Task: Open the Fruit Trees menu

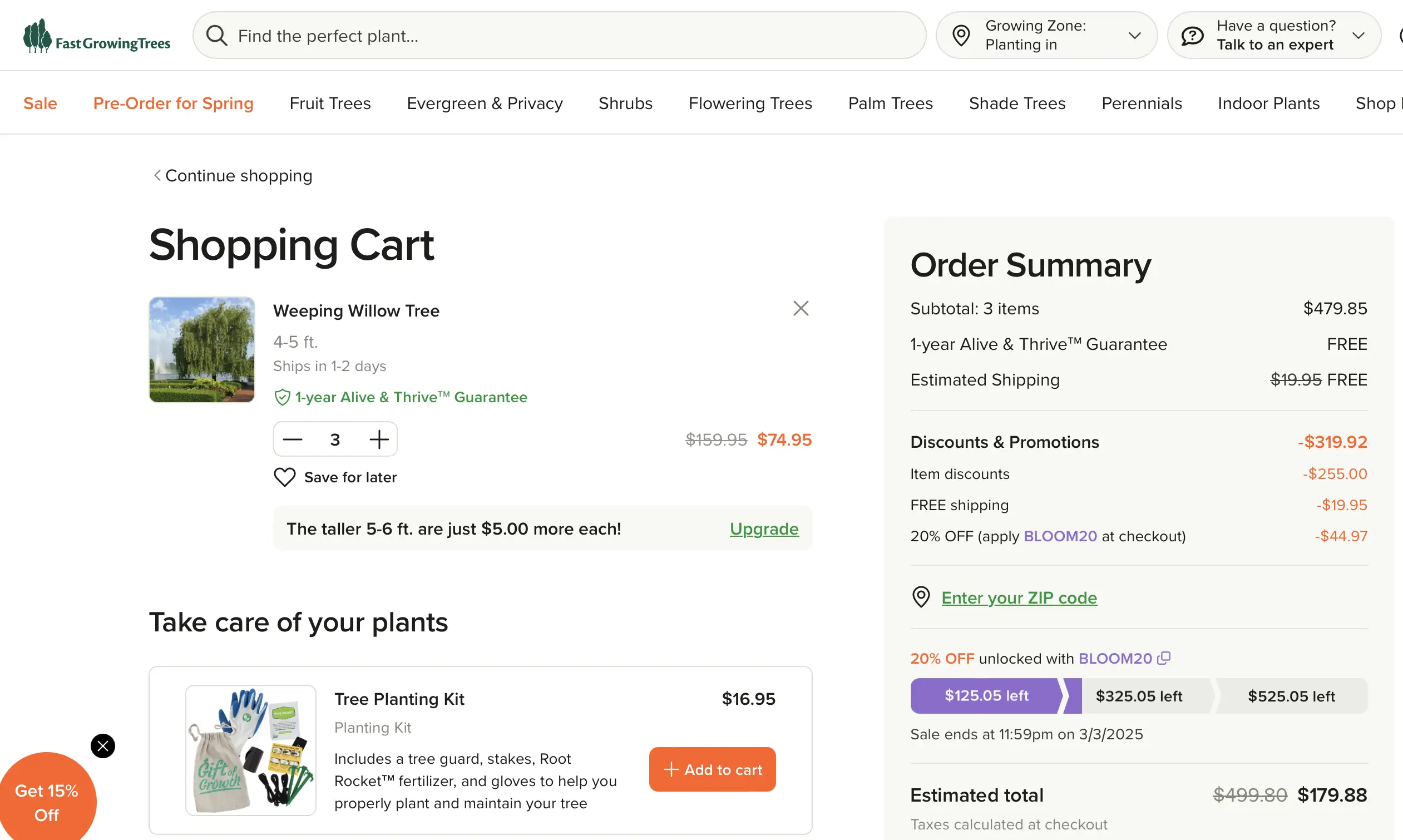Action: [x=330, y=103]
